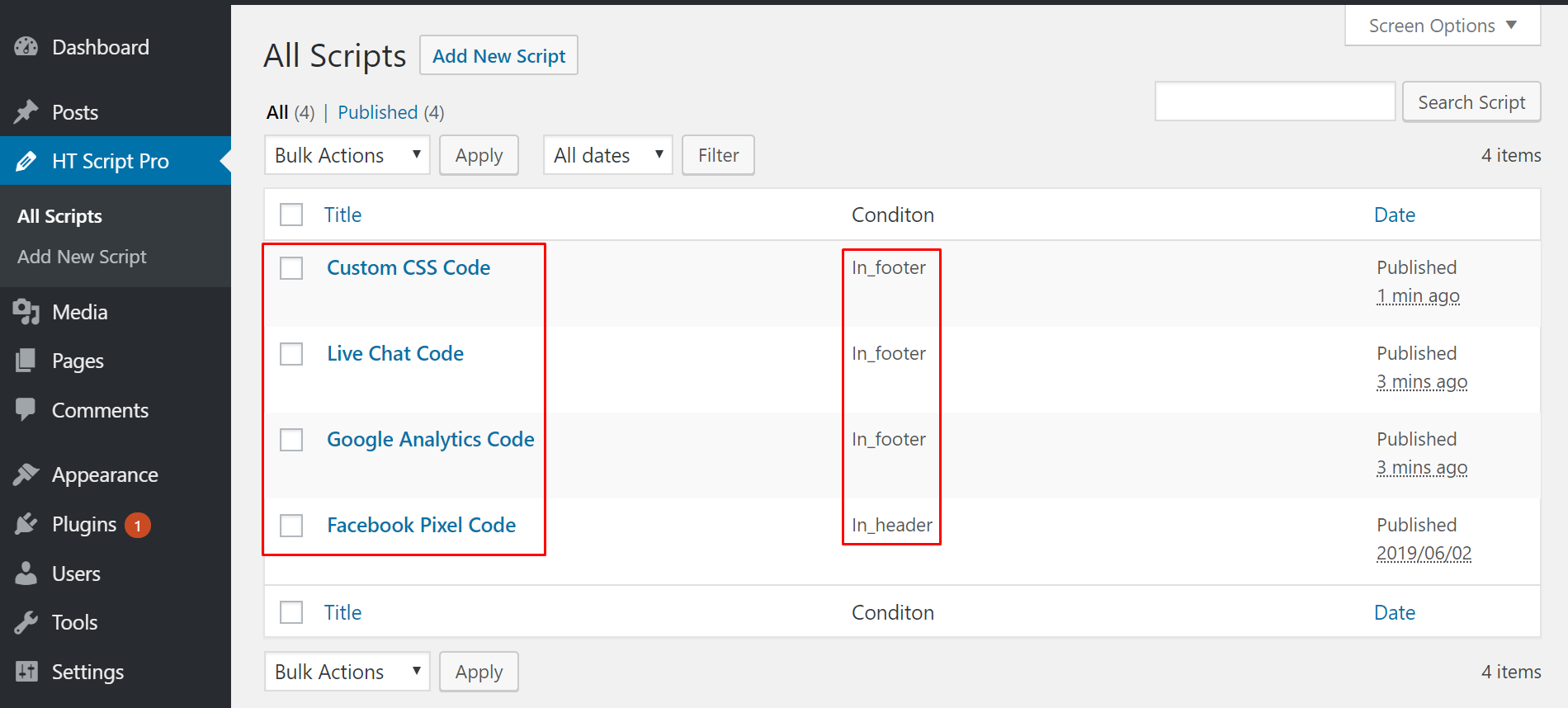Open the top Bulk Actions dropdown
Screen dimensions: 1568x708
pos(347,155)
